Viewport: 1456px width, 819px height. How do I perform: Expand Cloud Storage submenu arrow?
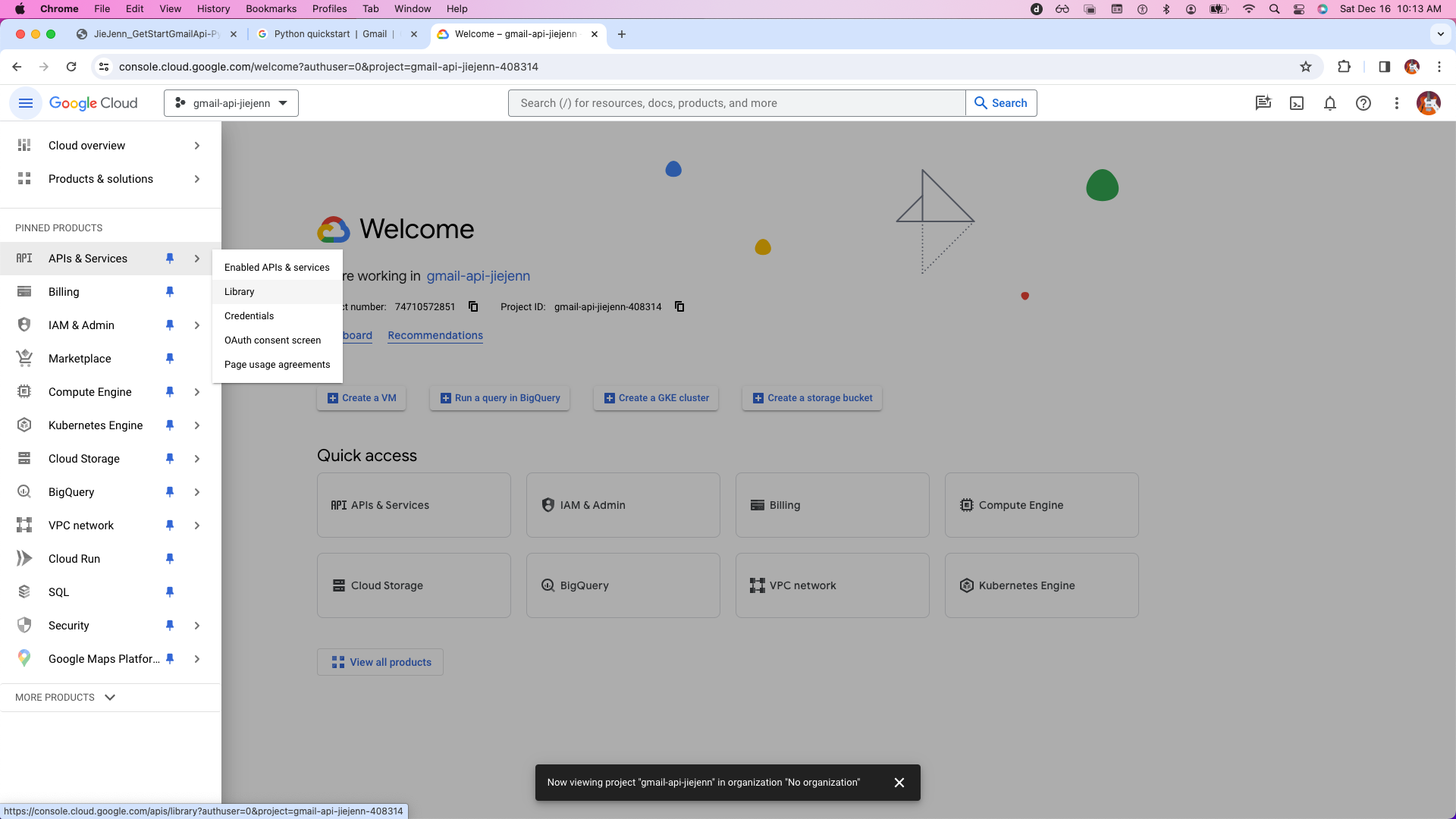tap(197, 459)
